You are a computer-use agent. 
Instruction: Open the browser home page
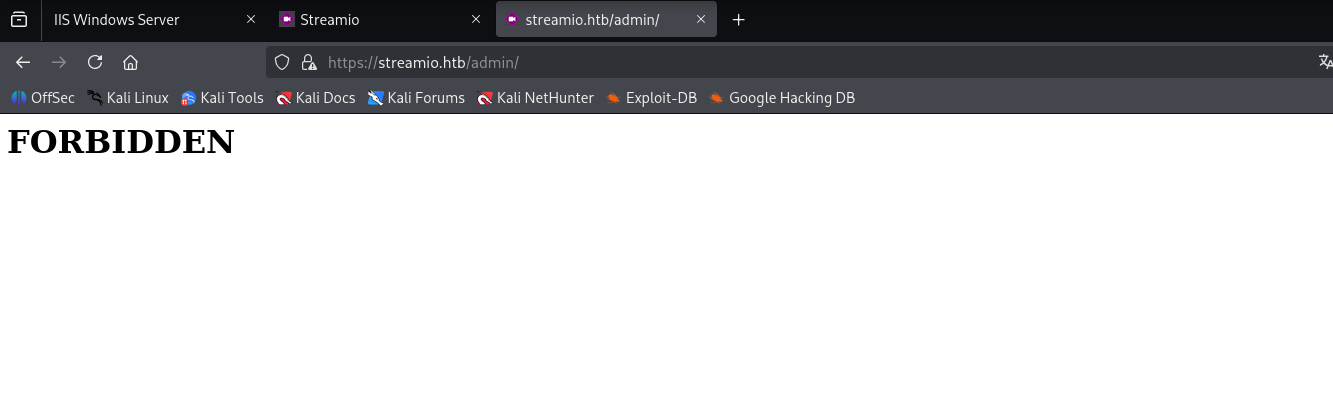click(x=130, y=62)
